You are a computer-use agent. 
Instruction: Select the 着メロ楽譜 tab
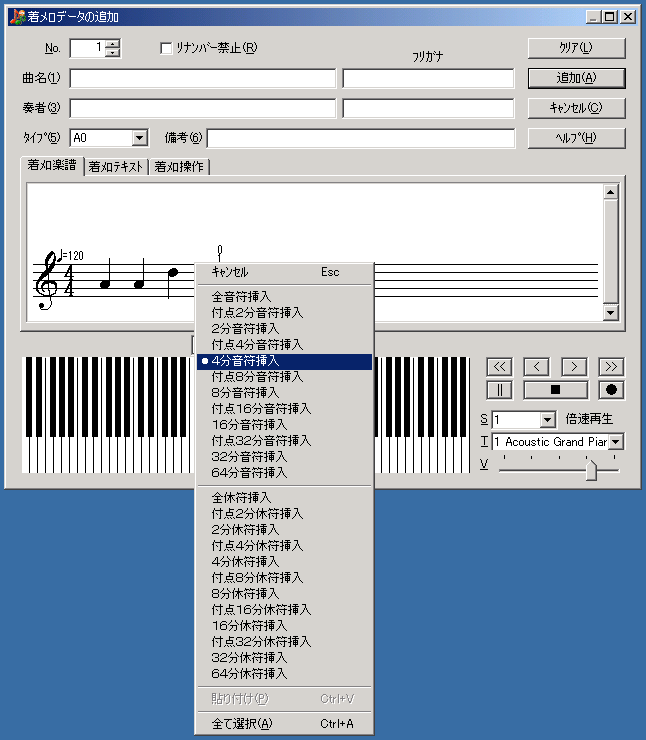coord(52,165)
